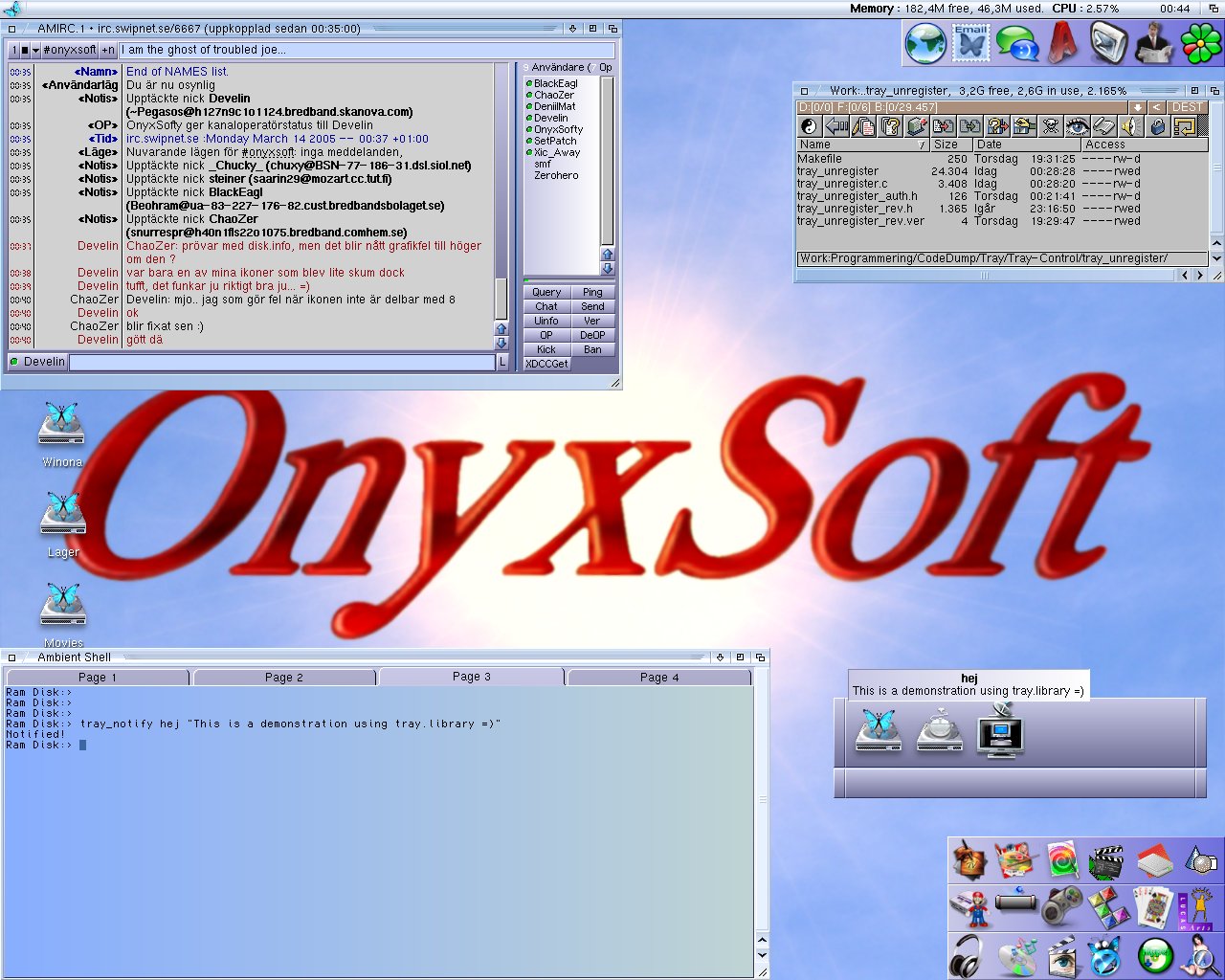Viewport: 1225px width, 980px height.
Task: Launch the paint palette art icon
Action: coord(1015,861)
